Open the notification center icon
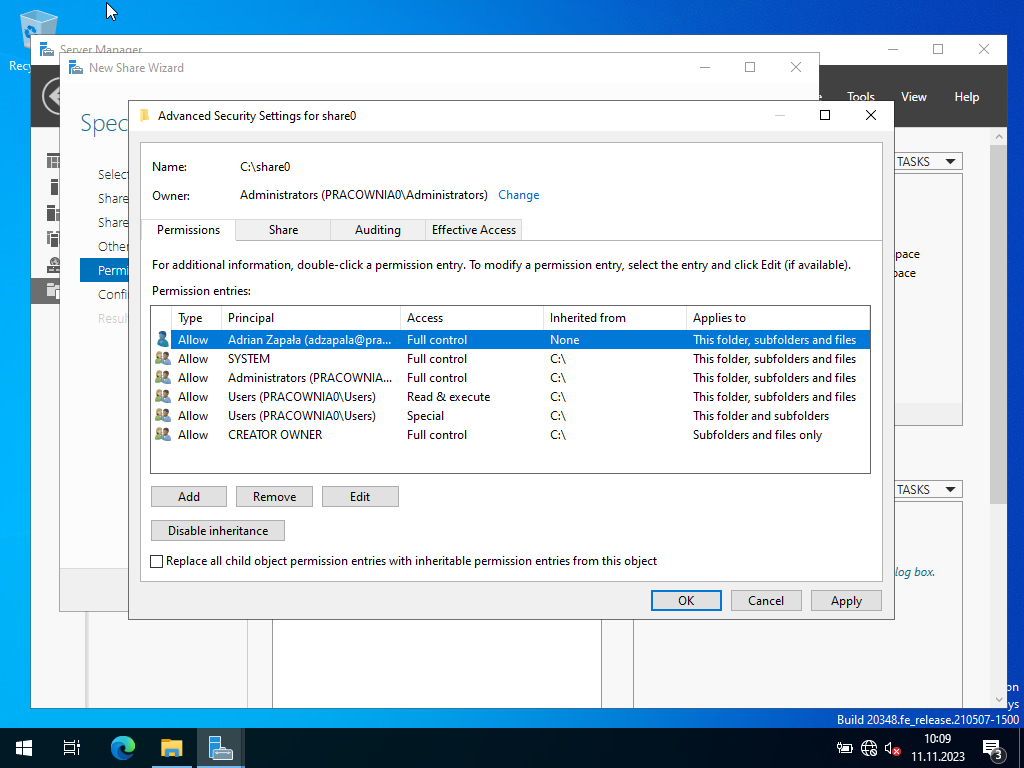The image size is (1024, 768). coord(993,748)
